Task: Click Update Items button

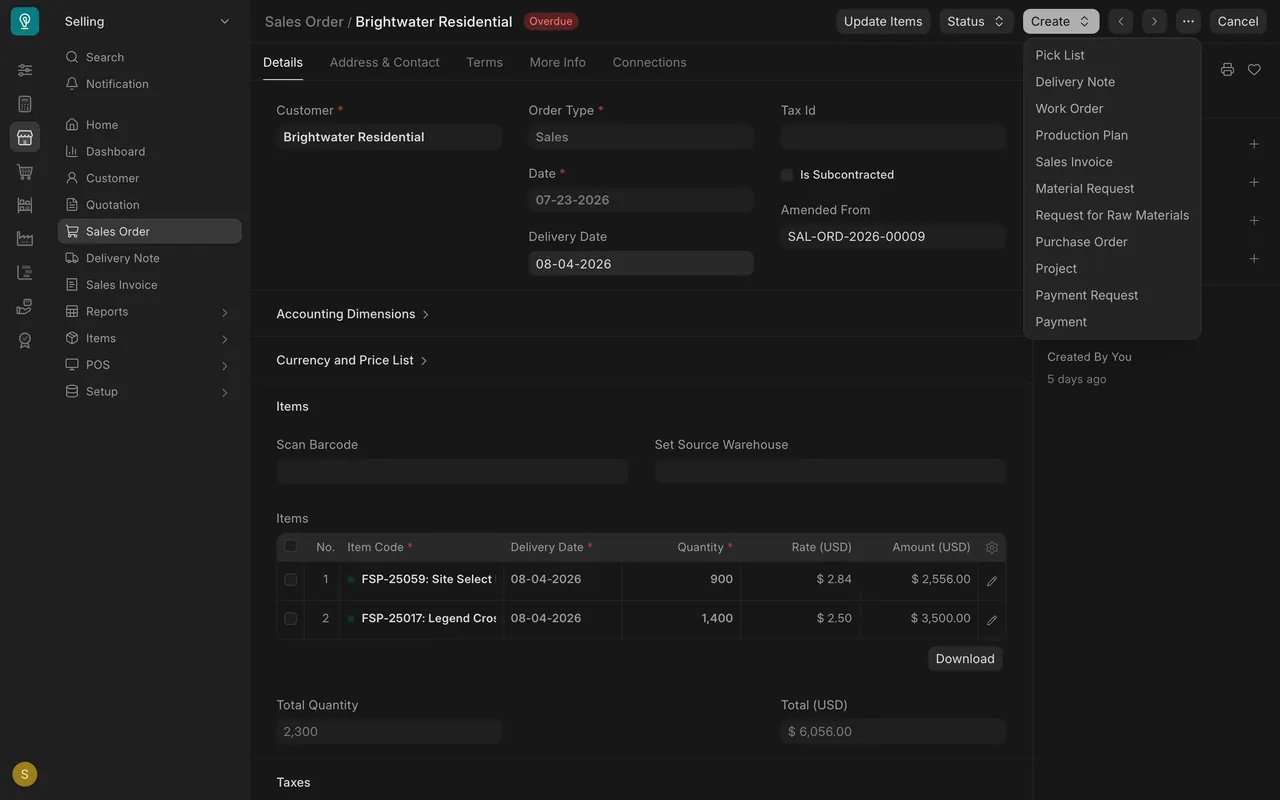Action: point(883,21)
